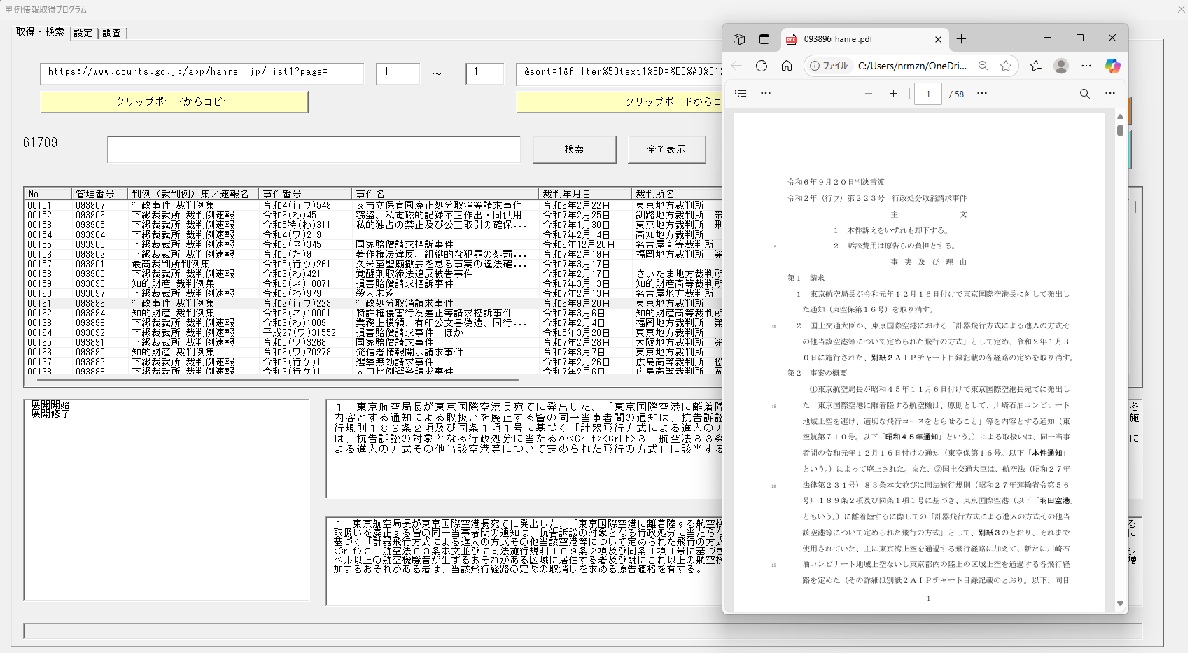1188x653 pixels.
Task: Click the 全て表示 button
Action: (666, 149)
